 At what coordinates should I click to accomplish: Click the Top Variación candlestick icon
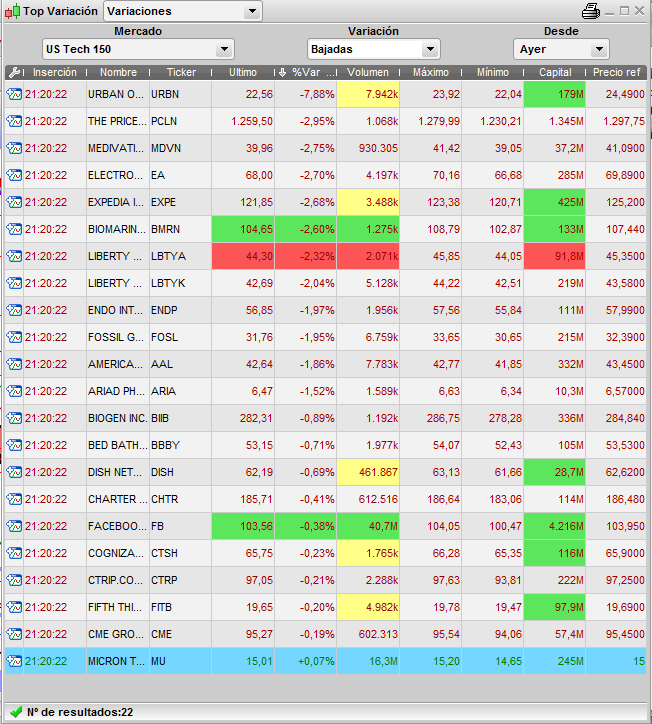12,11
